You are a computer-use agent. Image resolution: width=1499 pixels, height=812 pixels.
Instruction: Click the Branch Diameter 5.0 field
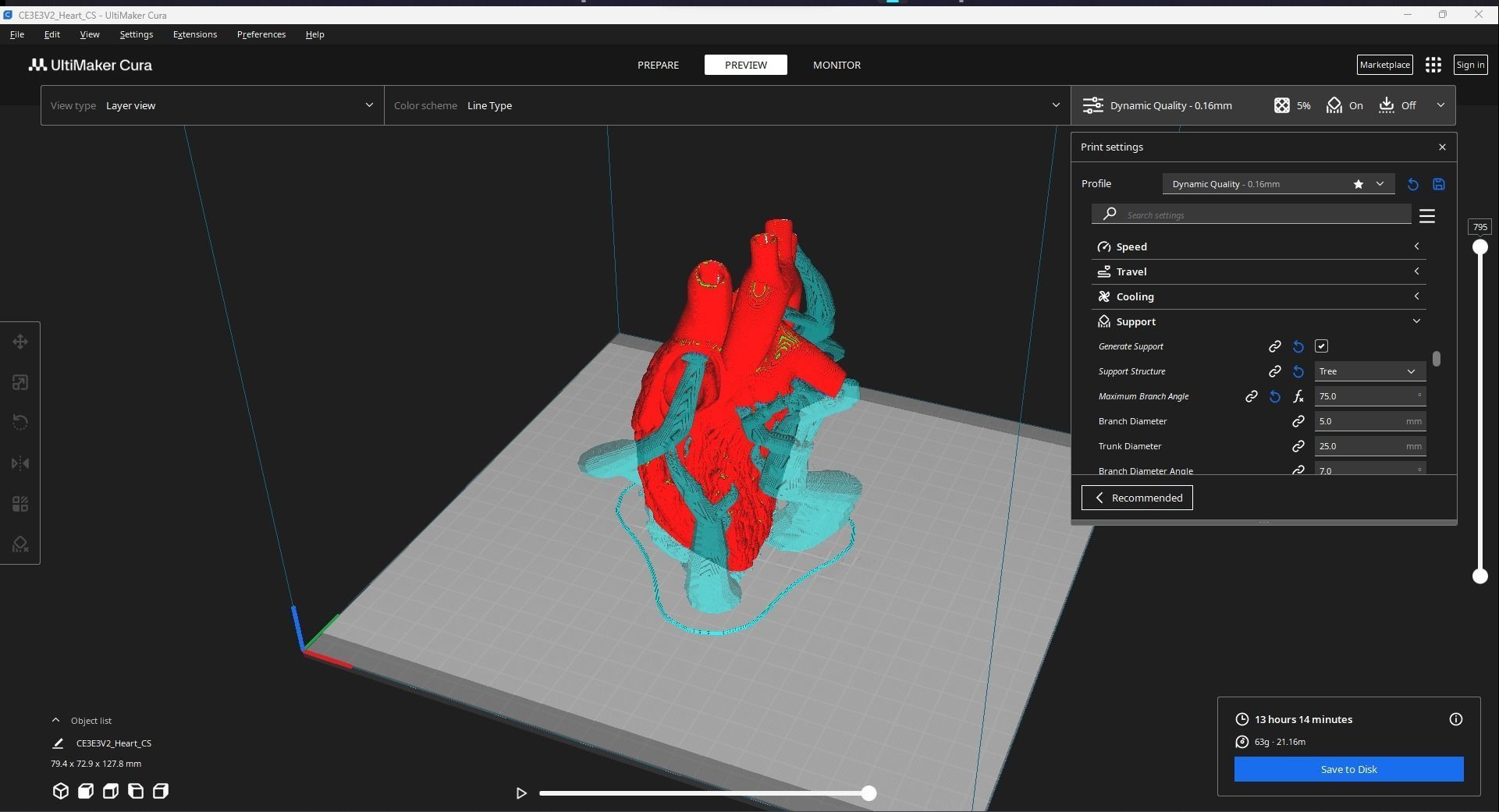click(1369, 421)
